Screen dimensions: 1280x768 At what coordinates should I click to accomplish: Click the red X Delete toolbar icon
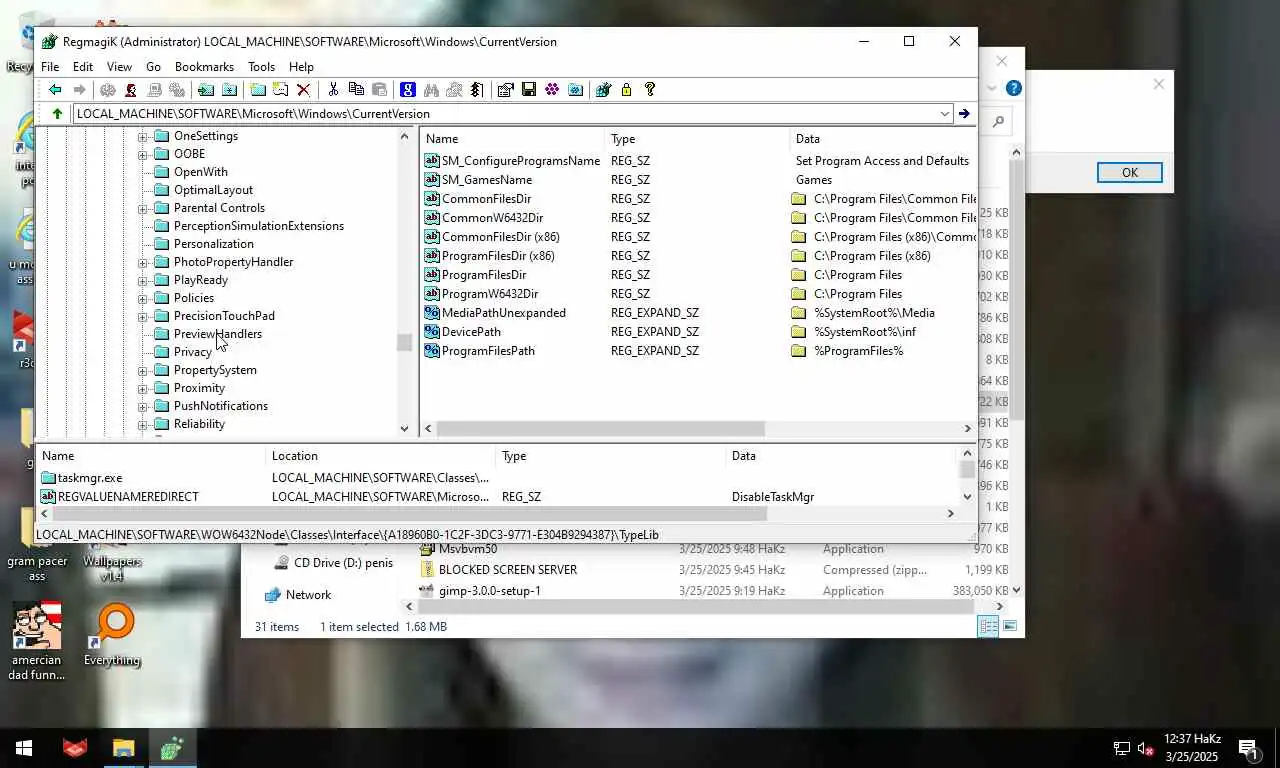(x=304, y=90)
